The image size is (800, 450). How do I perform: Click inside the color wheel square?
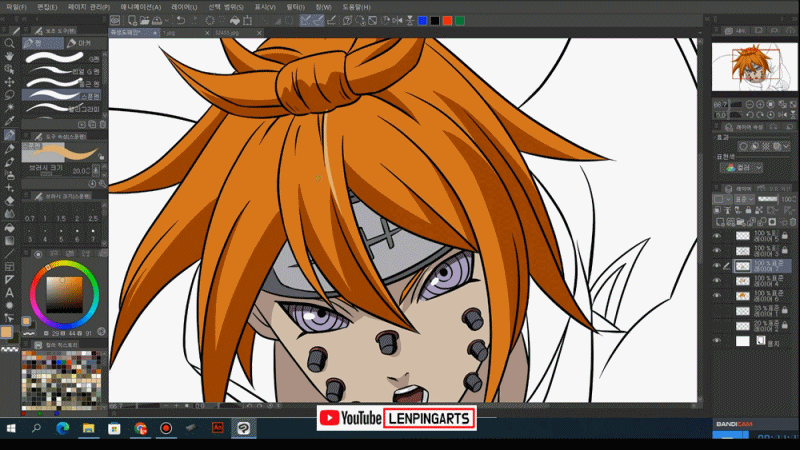[x=64, y=294]
